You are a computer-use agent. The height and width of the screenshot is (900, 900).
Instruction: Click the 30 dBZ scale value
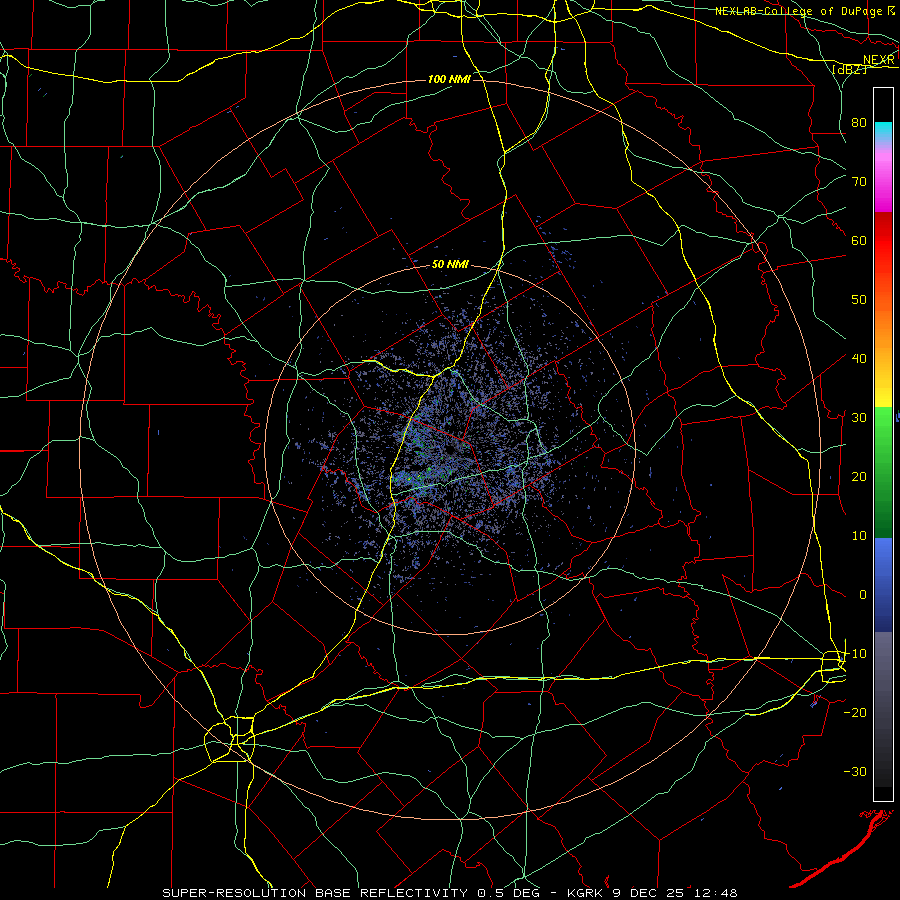coord(859,417)
